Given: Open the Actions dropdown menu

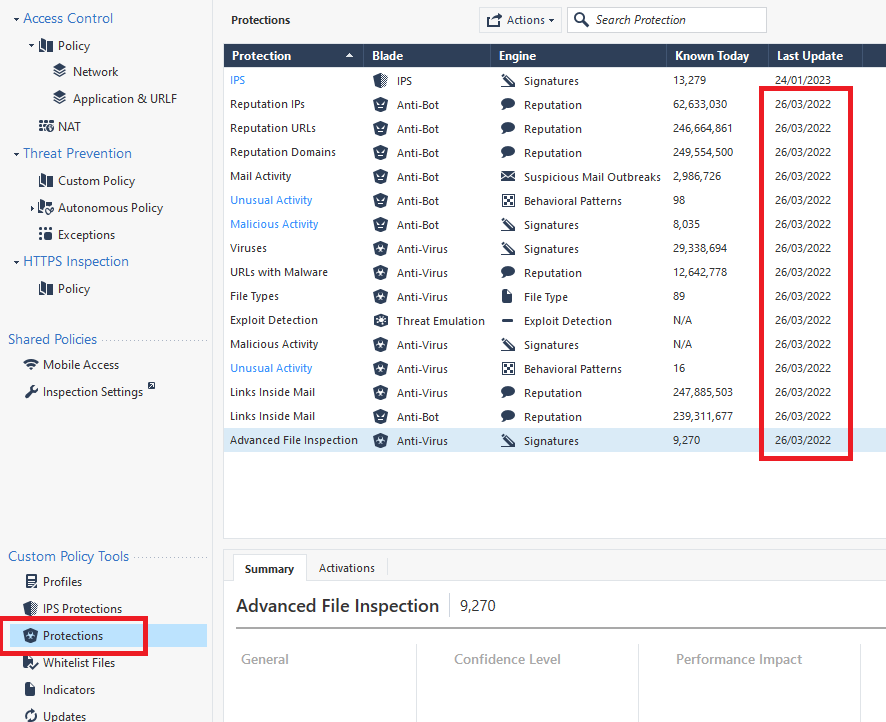Looking at the screenshot, I should point(519,20).
